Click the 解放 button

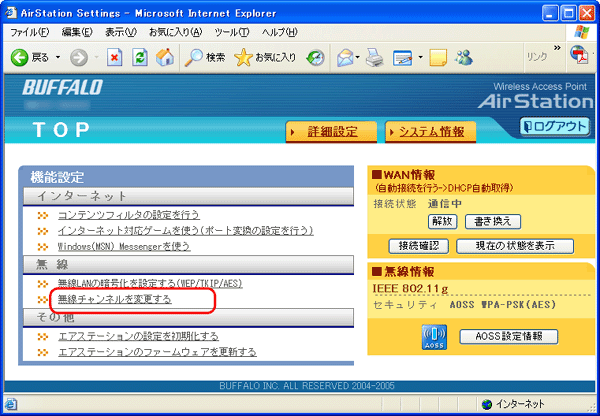tap(442, 222)
